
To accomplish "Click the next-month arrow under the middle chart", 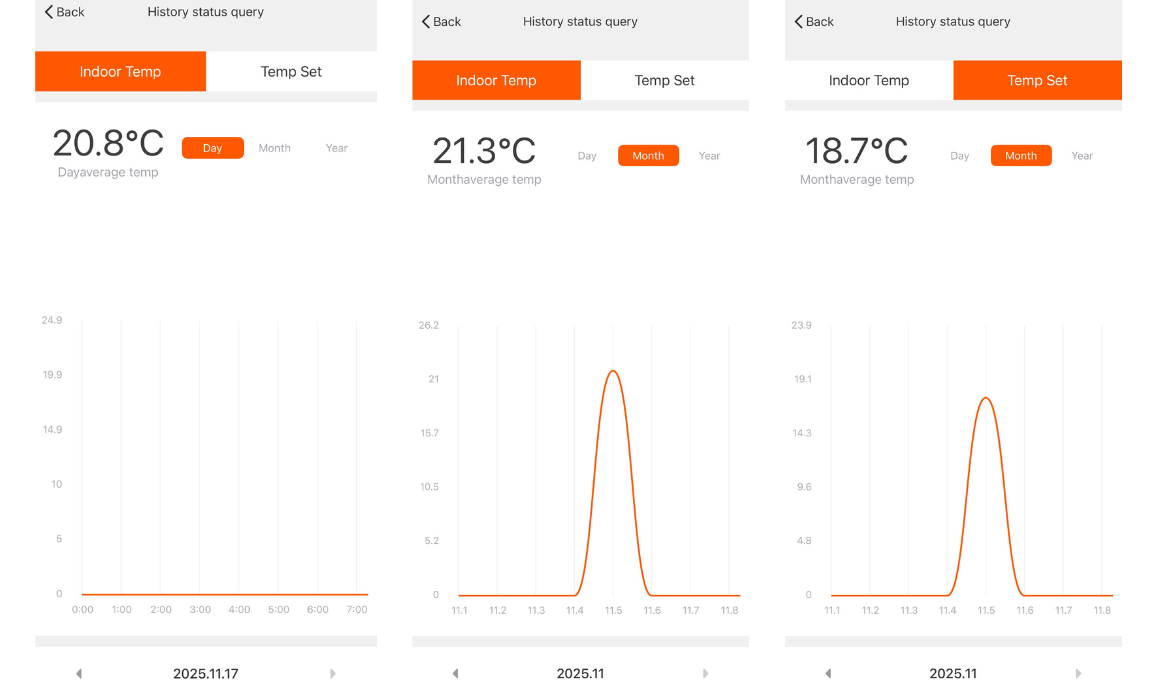I will [x=706, y=673].
